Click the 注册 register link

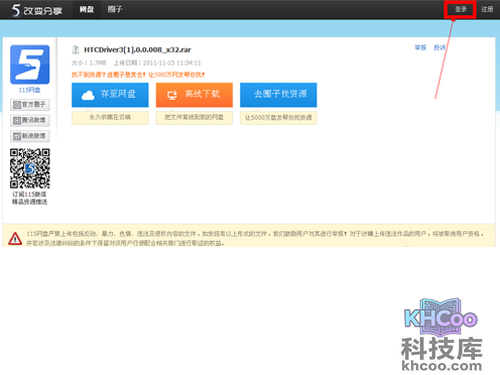point(487,9)
